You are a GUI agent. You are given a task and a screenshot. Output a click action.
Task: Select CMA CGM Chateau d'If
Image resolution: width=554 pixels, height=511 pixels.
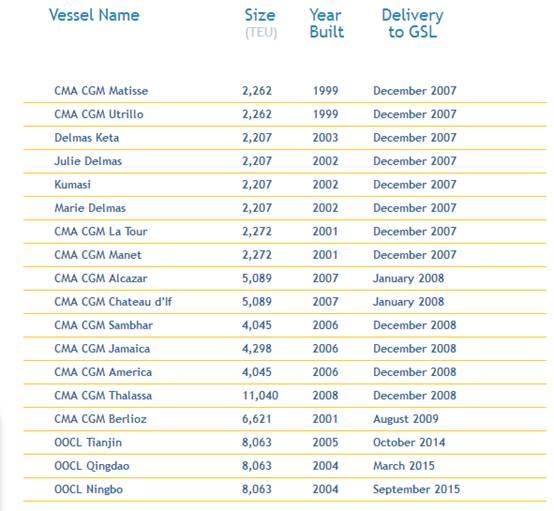tap(113, 302)
